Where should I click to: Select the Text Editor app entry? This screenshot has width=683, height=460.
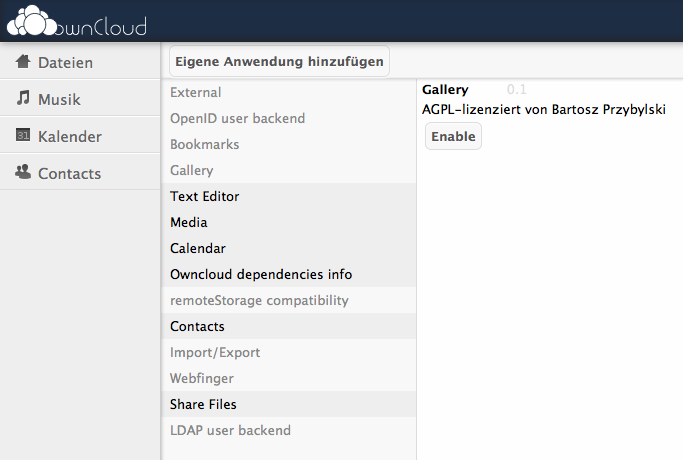point(204,197)
